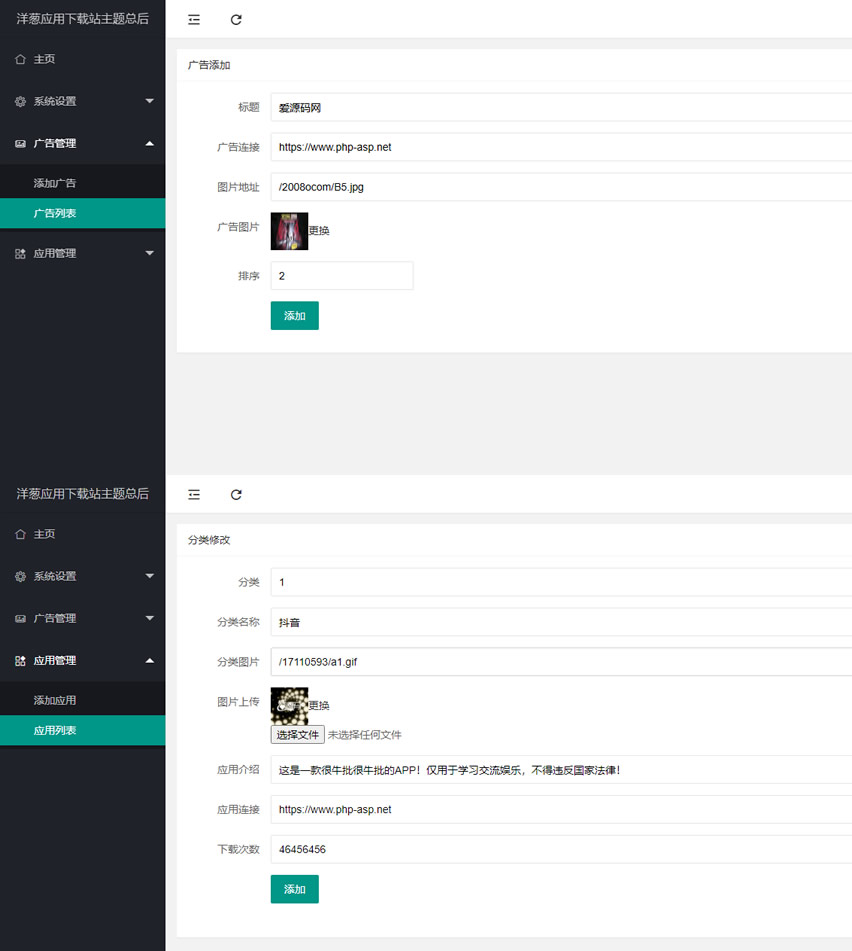
Task: Click the uploaded thumbnail next to 图片上传
Action: 289,705
